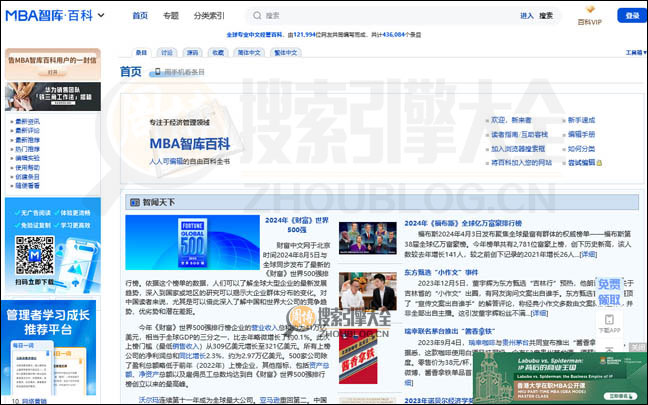Switch to 简体中文 tab

(x=249, y=52)
